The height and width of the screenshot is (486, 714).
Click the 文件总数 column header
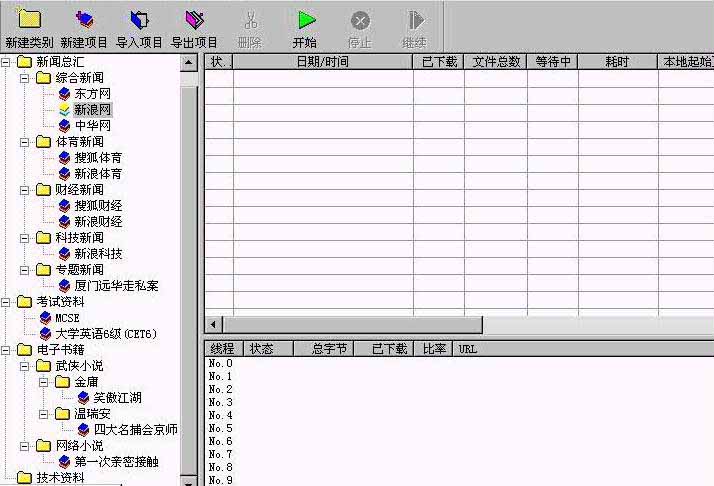(x=496, y=62)
